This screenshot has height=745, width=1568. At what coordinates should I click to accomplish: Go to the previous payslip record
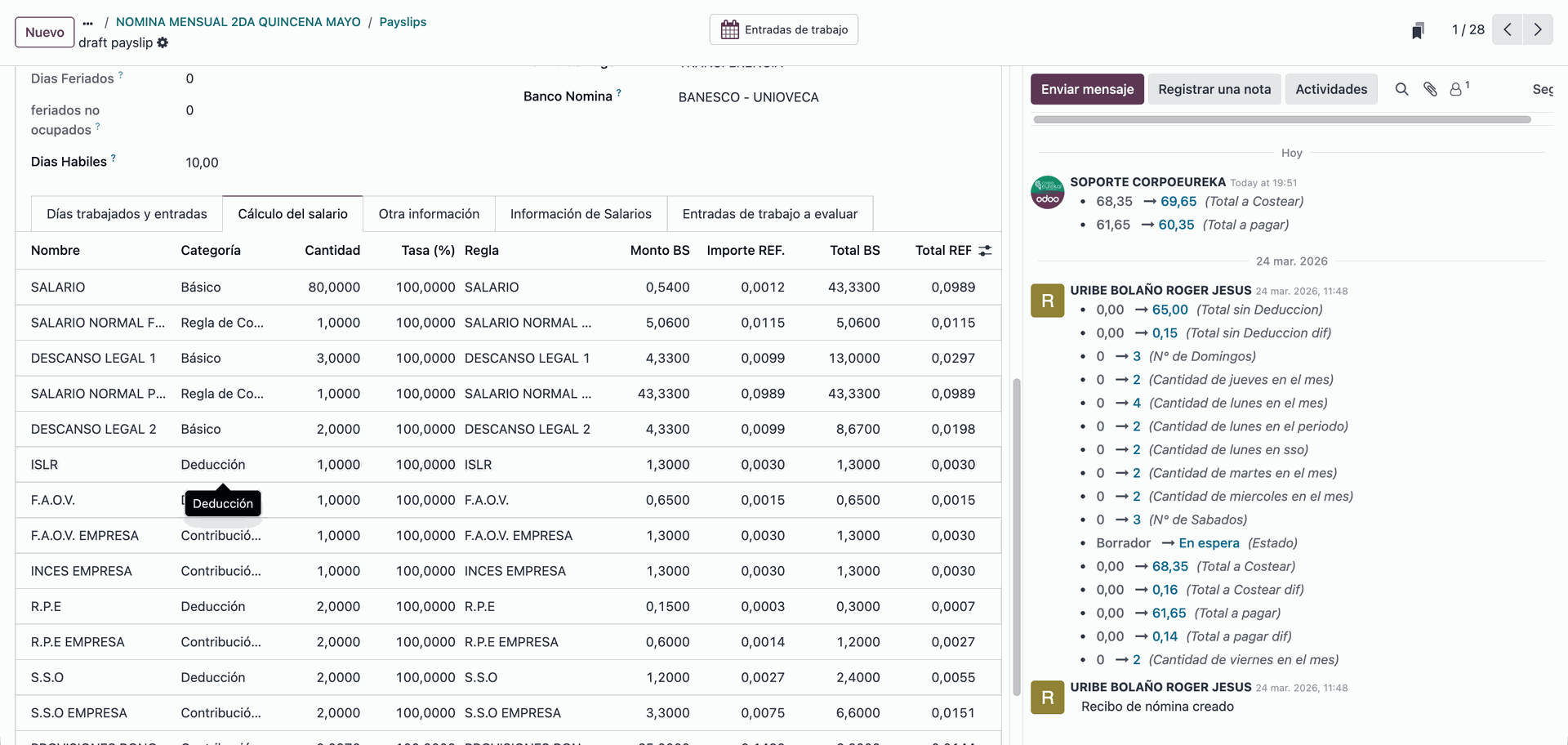point(1508,29)
